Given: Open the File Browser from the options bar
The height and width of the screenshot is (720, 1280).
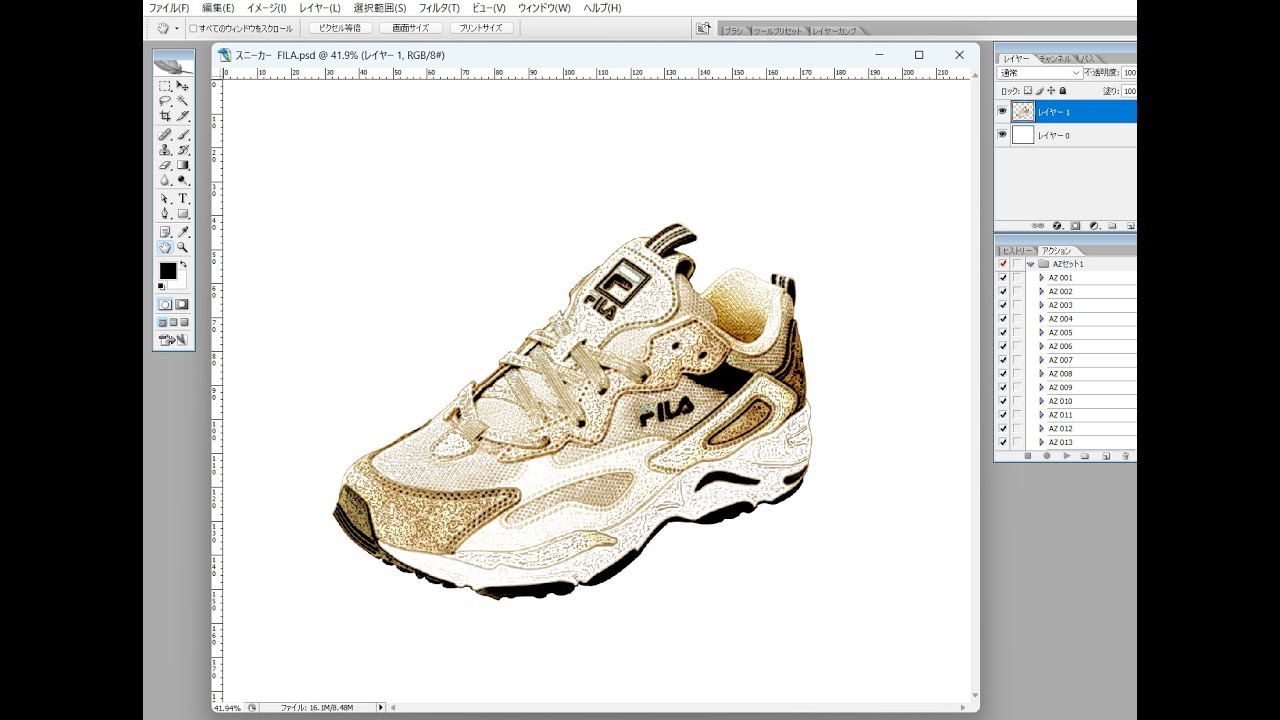Looking at the screenshot, I should coord(704,29).
